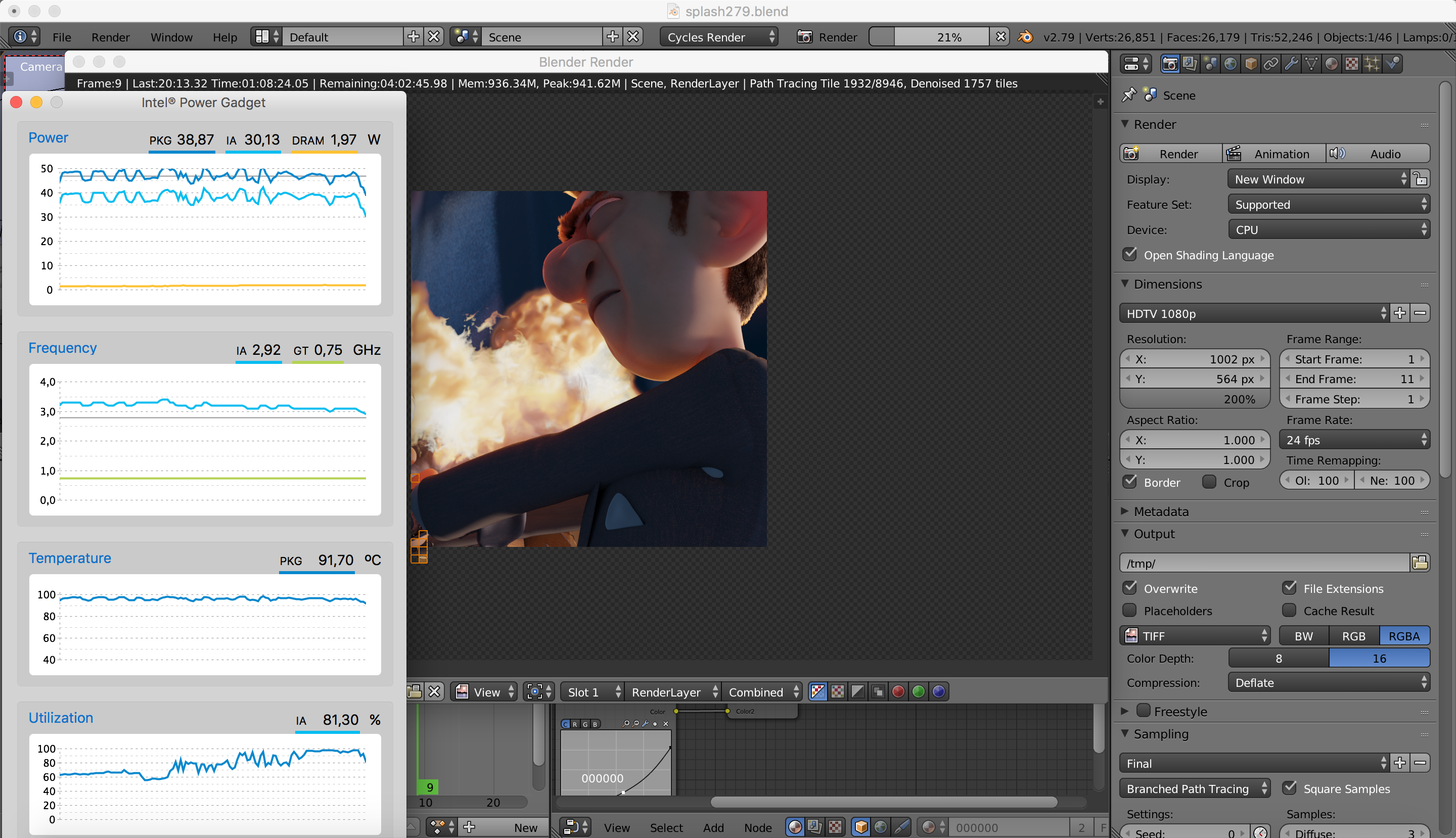Viewport: 1456px width, 838px height.
Task: Show red channel in image editor
Action: (x=898, y=692)
